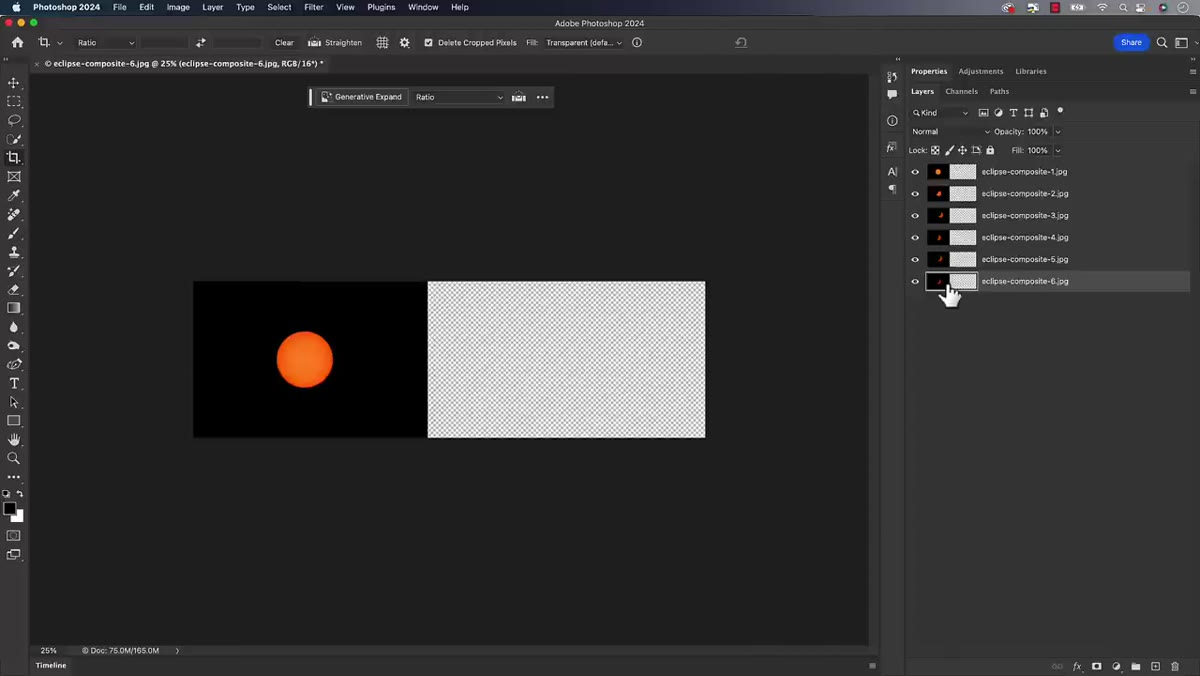Open the Edit Toolbar three-dots menu
Image resolution: width=1200 pixels, height=676 pixels.
[14, 477]
